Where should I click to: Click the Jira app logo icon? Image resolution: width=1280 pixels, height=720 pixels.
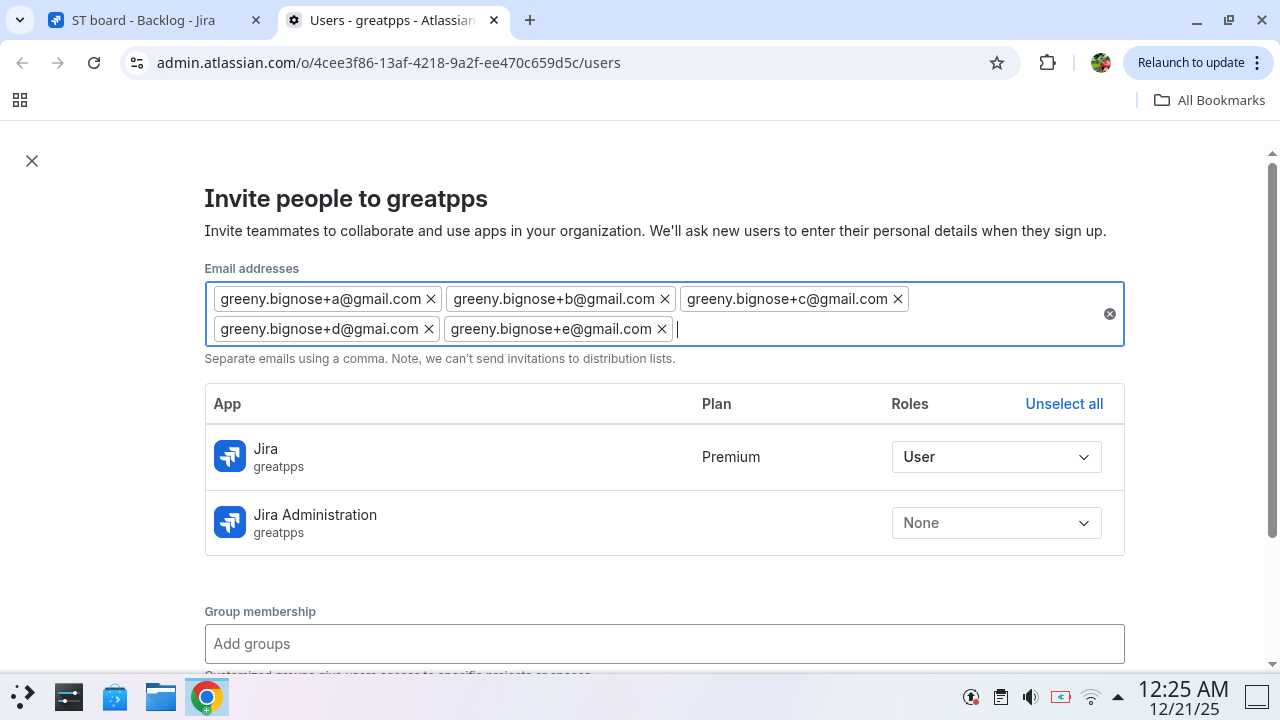coord(230,457)
